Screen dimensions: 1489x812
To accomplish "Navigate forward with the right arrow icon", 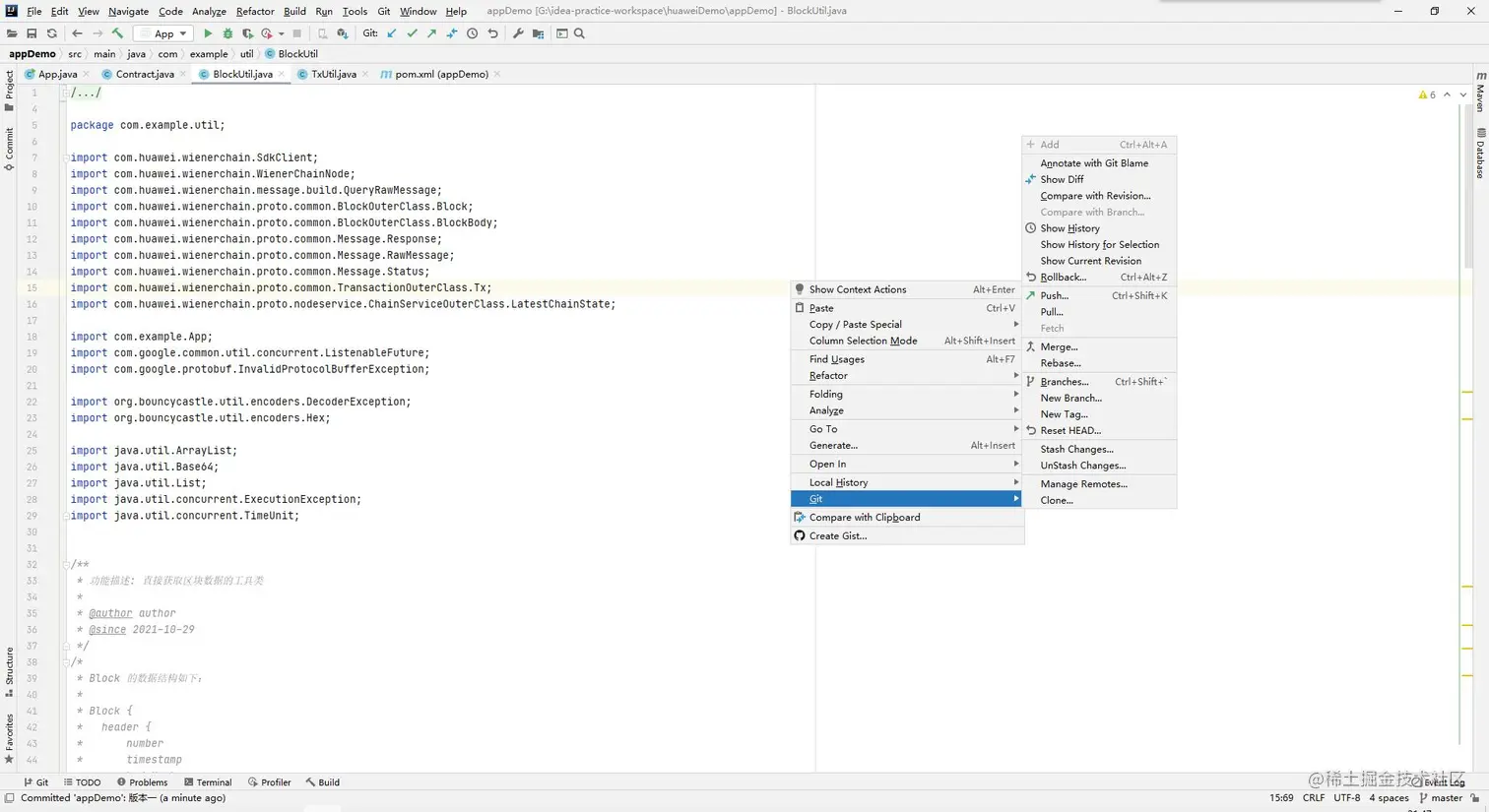I will tap(97, 33).
